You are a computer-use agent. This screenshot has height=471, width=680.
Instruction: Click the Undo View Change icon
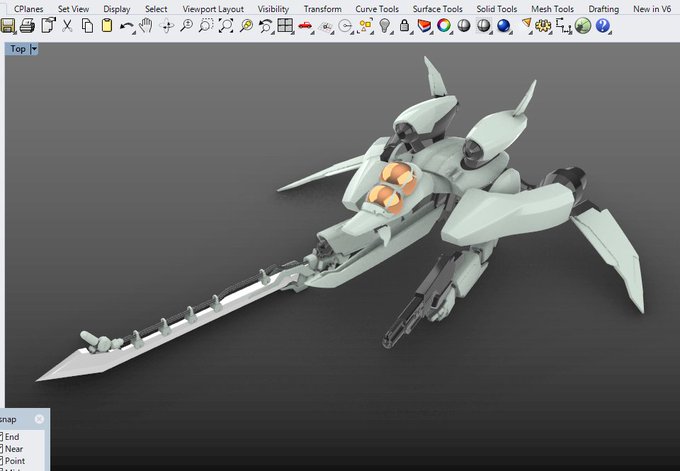click(265, 26)
